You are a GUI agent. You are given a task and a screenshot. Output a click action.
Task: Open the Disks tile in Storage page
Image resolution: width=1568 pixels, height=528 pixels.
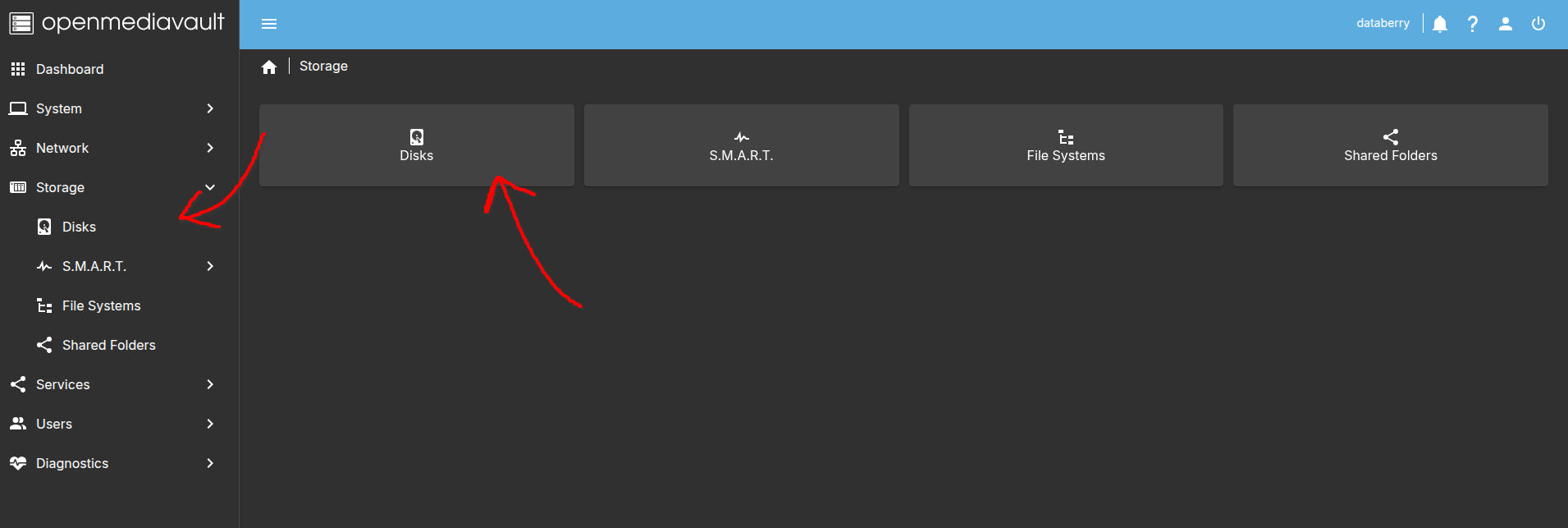click(417, 145)
